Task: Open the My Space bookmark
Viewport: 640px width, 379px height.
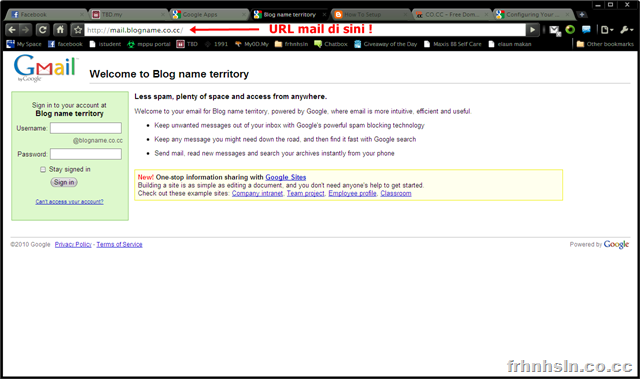Action: point(24,44)
